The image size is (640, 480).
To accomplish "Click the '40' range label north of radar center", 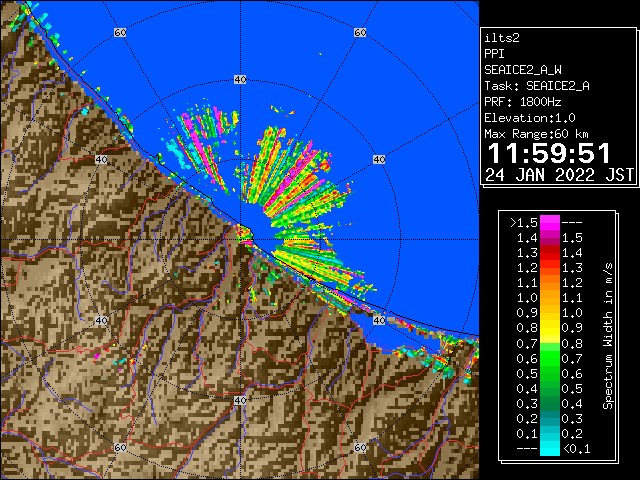I will pyautogui.click(x=240, y=80).
